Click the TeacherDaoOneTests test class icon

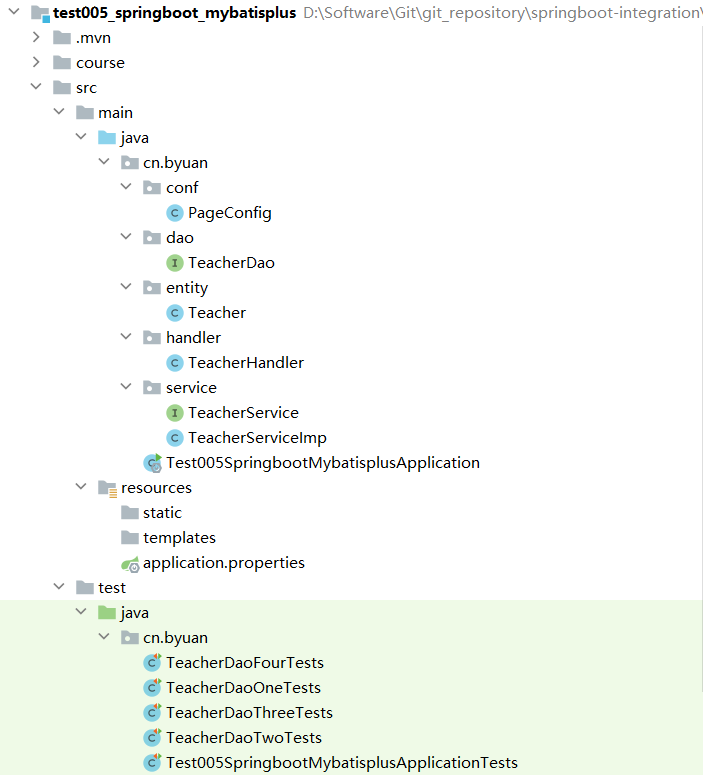pyautogui.click(x=152, y=688)
